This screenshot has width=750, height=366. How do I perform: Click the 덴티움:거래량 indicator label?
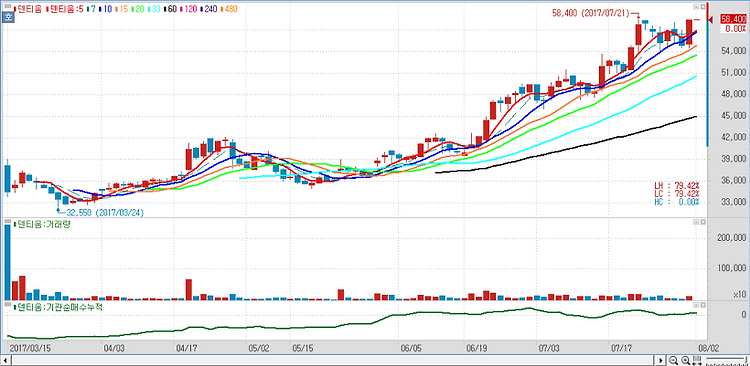[42, 224]
